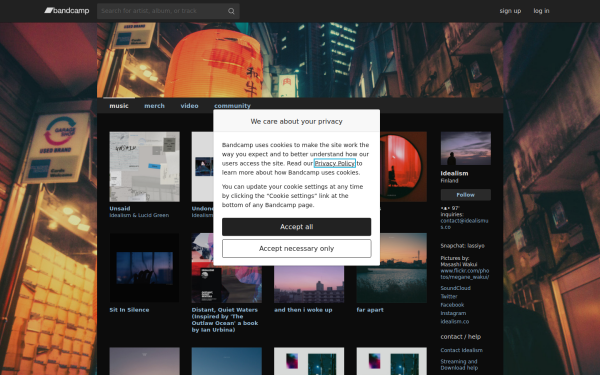Image resolution: width=600 pixels, height=375 pixels.
Task: Open the log in link
Action: [541, 11]
